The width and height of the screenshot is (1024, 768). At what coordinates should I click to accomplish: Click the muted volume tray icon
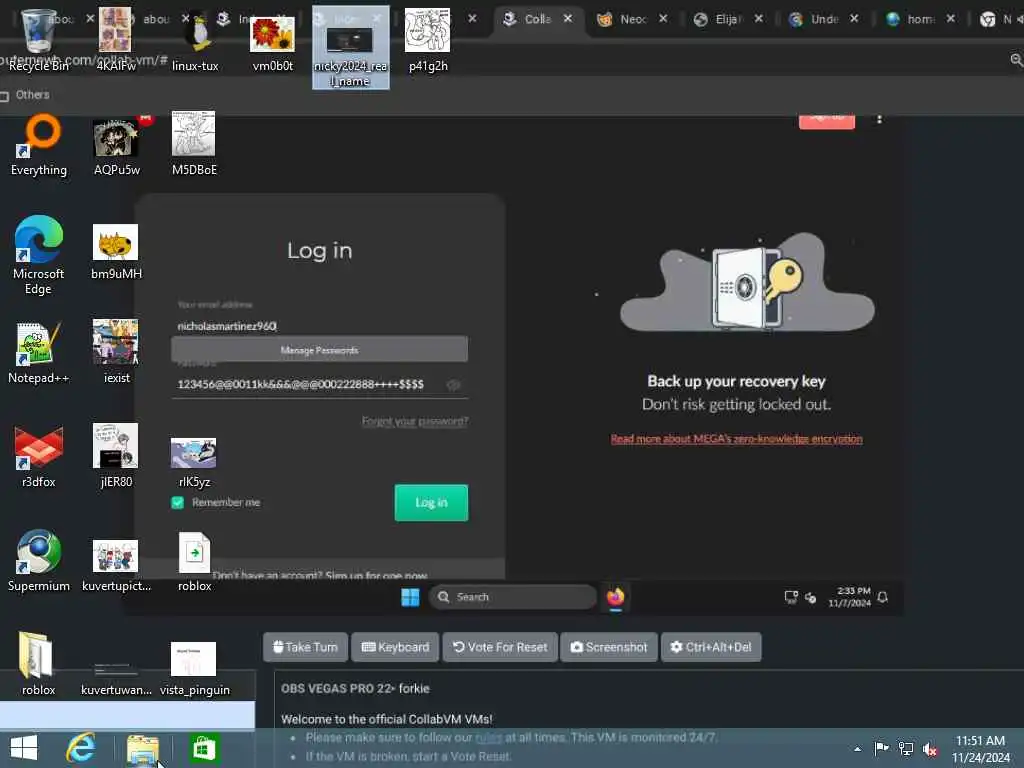click(x=930, y=749)
